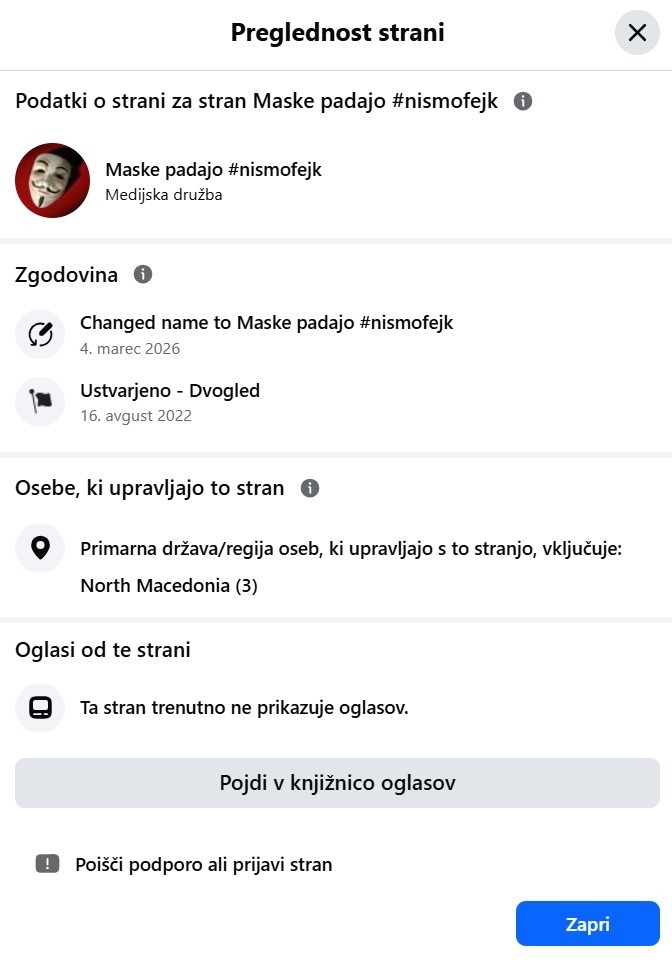This screenshot has height=960, width=672.
Task: Click the page name Maske padajo #nismofejk
Action: tap(211, 169)
